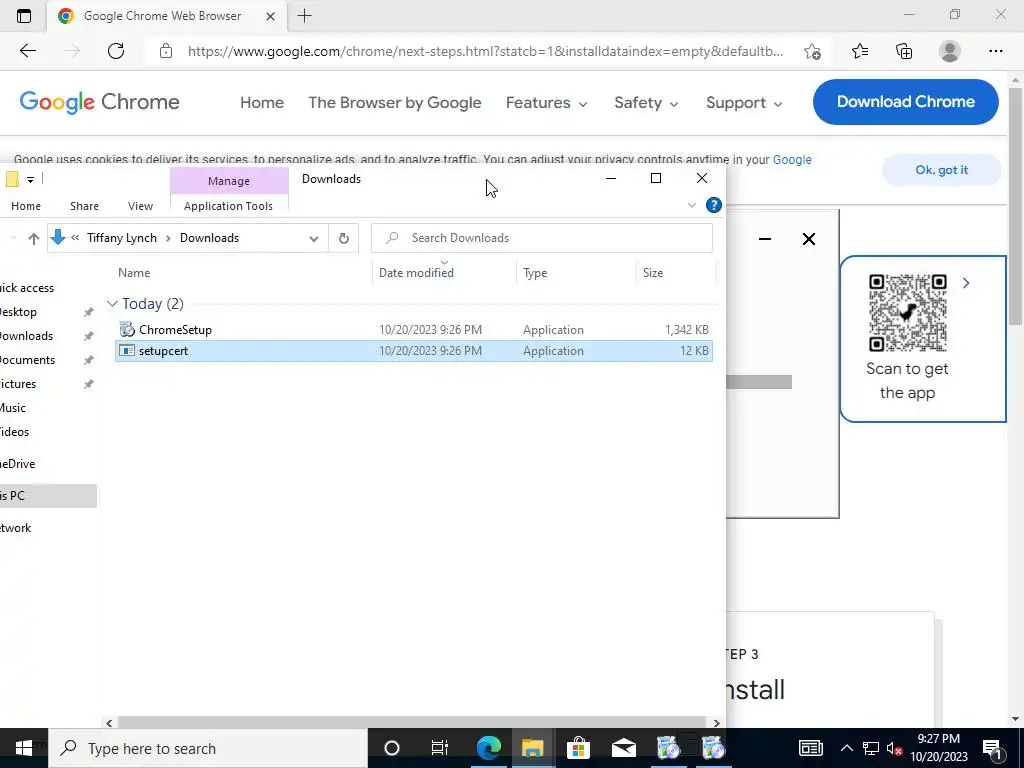Reload the page with the refresh icon
The width and height of the screenshot is (1024, 768).
click(x=116, y=51)
